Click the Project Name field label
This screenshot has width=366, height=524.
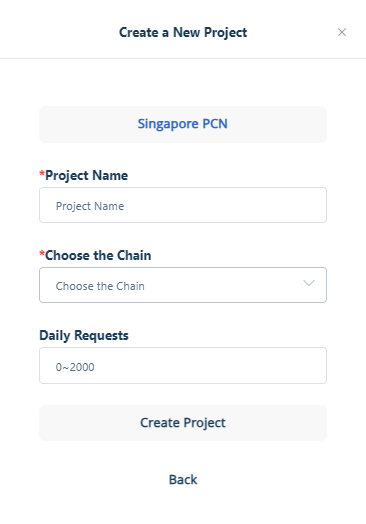[x=86, y=175]
